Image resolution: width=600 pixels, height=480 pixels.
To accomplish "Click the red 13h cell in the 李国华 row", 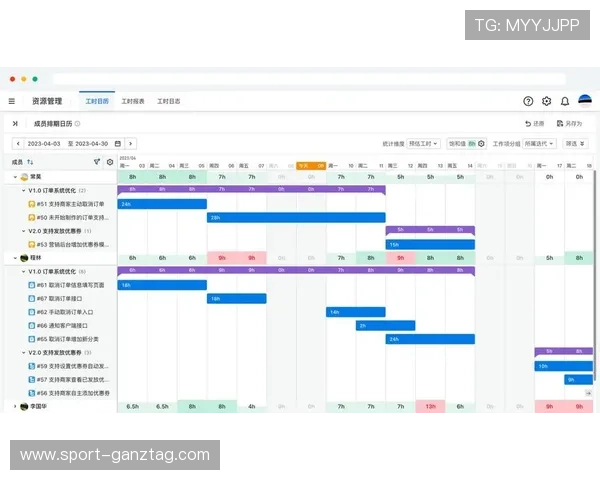I will 430,407.
